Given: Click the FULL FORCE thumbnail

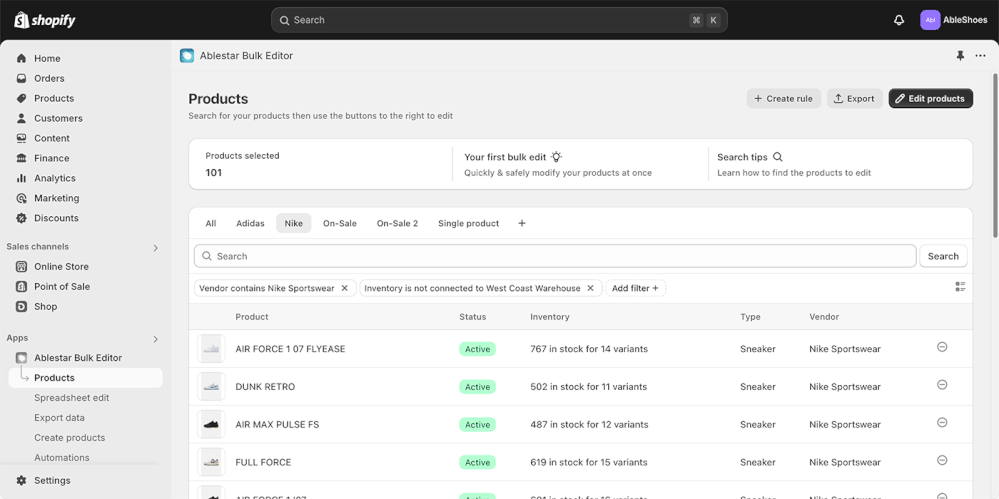Looking at the screenshot, I should (211, 462).
